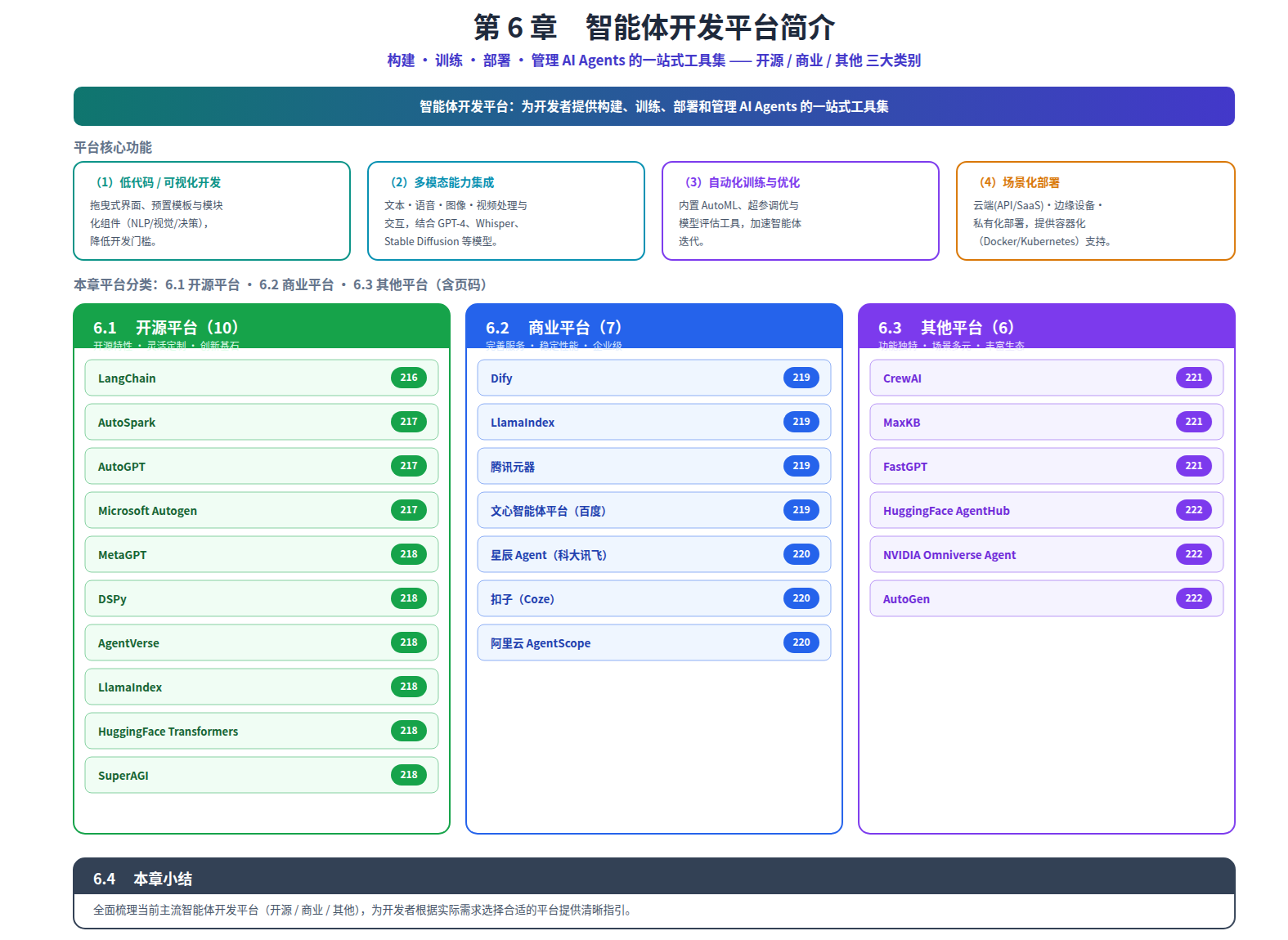
Task: Open the HuggingFace Transformers entry
Action: tap(262, 731)
